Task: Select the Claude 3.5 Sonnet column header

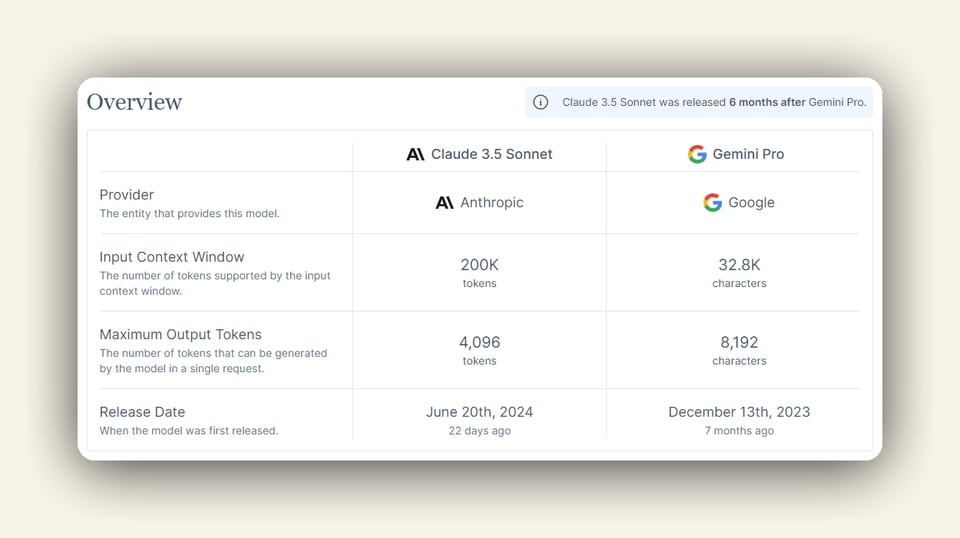Action: click(479, 154)
